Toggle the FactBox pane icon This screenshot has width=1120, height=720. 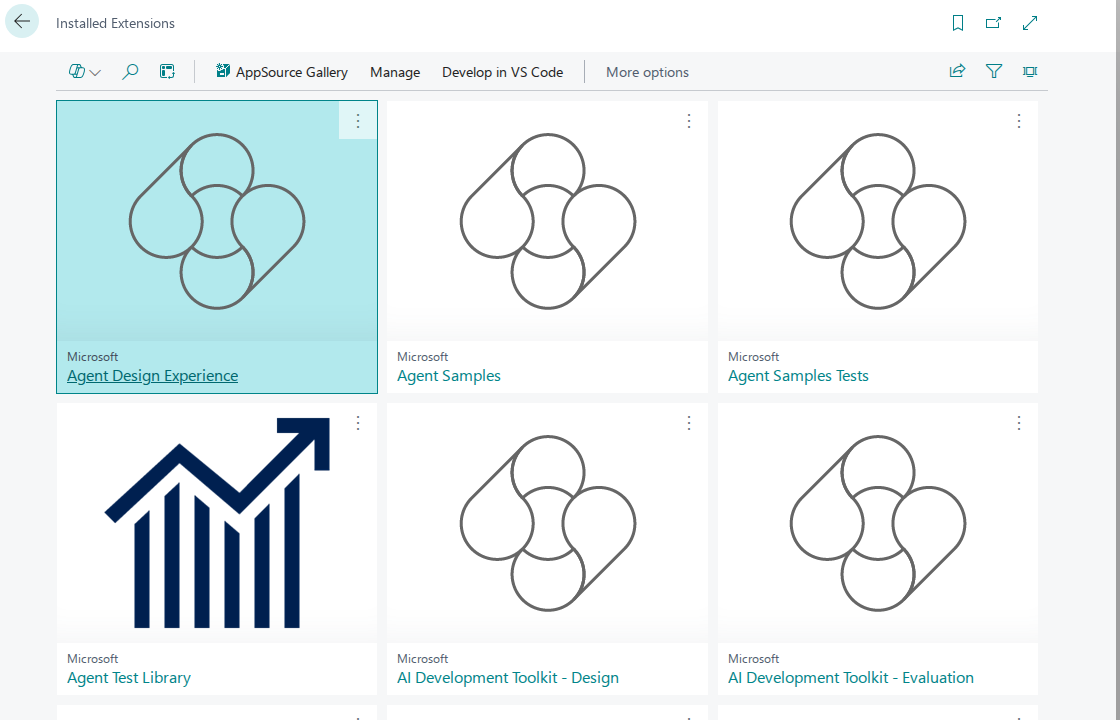coord(1030,71)
